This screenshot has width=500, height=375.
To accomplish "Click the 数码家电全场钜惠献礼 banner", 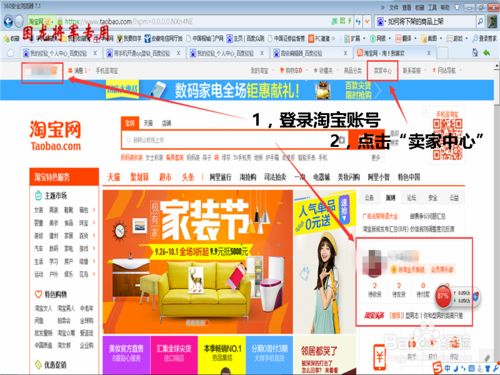I will tap(247, 90).
